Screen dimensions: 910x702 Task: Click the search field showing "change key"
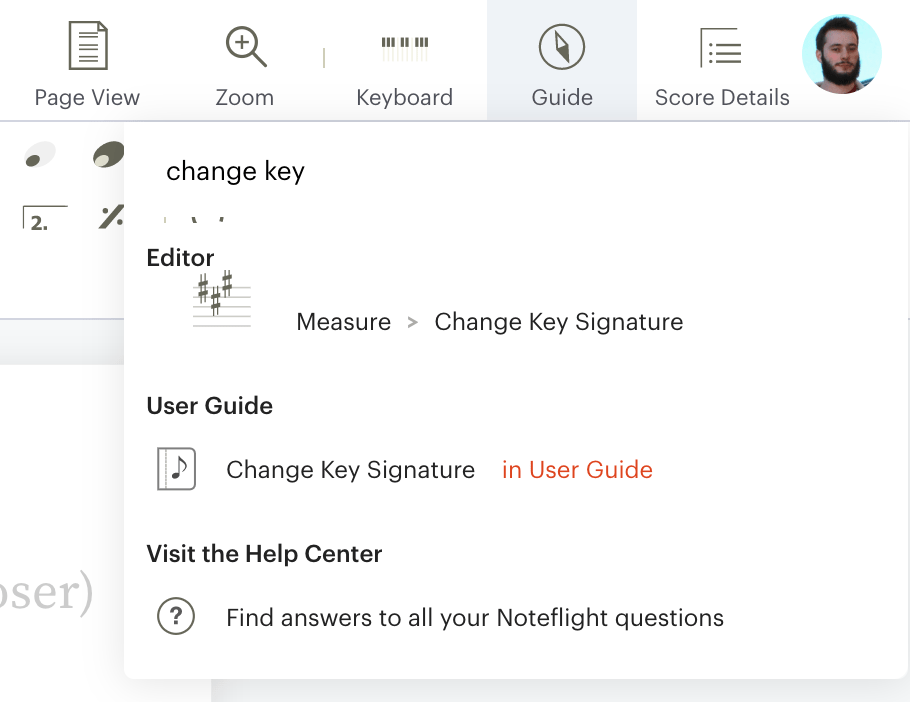coord(235,171)
